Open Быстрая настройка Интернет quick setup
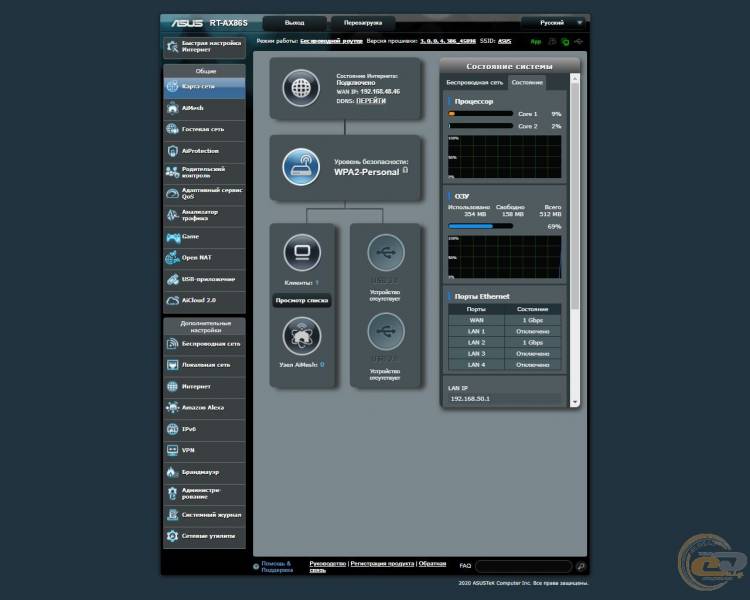Screen dimensions: 750x600 click(x=204, y=47)
